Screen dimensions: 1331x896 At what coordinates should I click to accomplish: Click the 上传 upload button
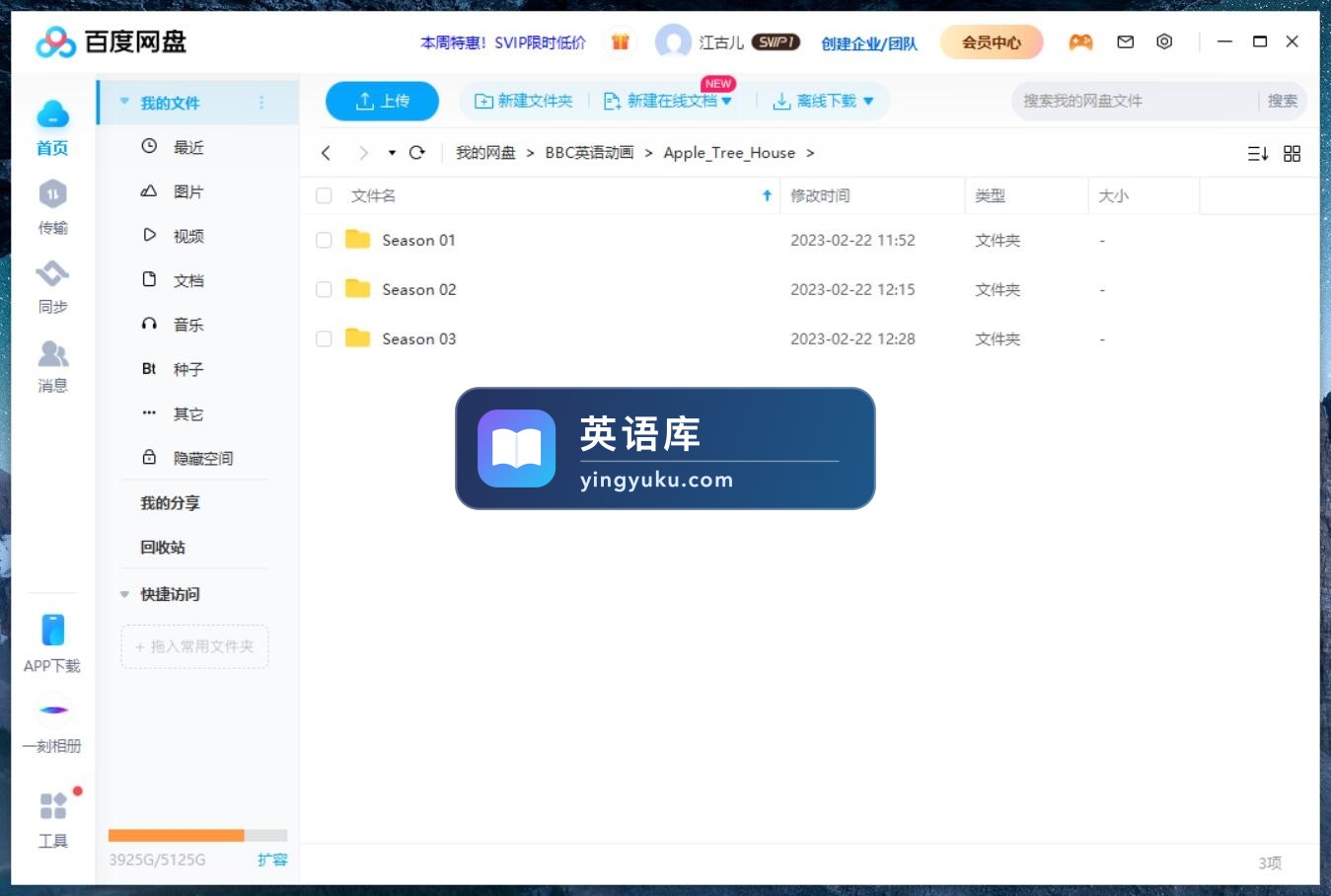click(382, 101)
